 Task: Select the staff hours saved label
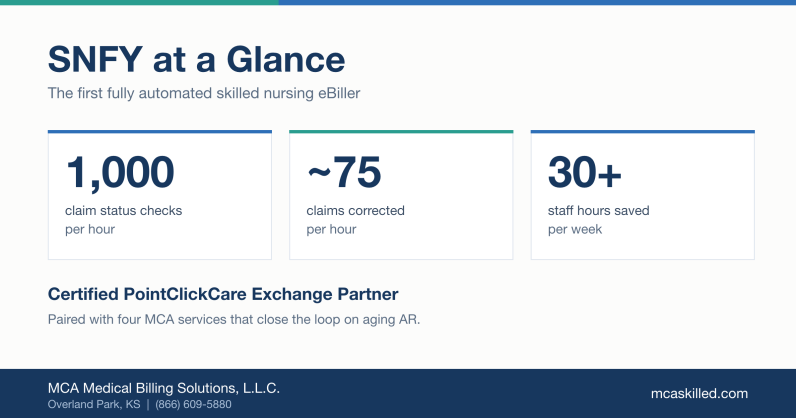[599, 210]
